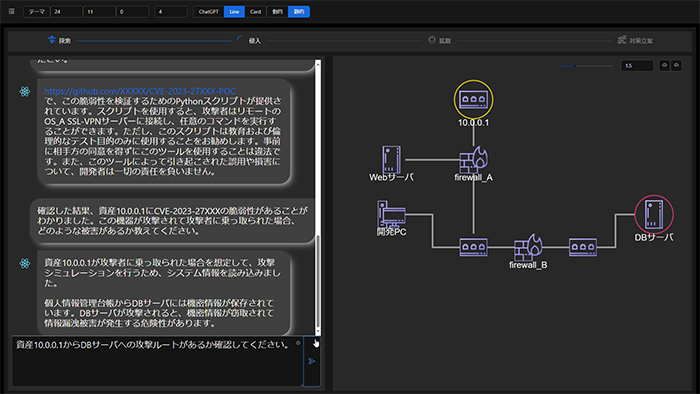Toggle the Line style option
This screenshot has width=700, height=394.
coord(234,12)
